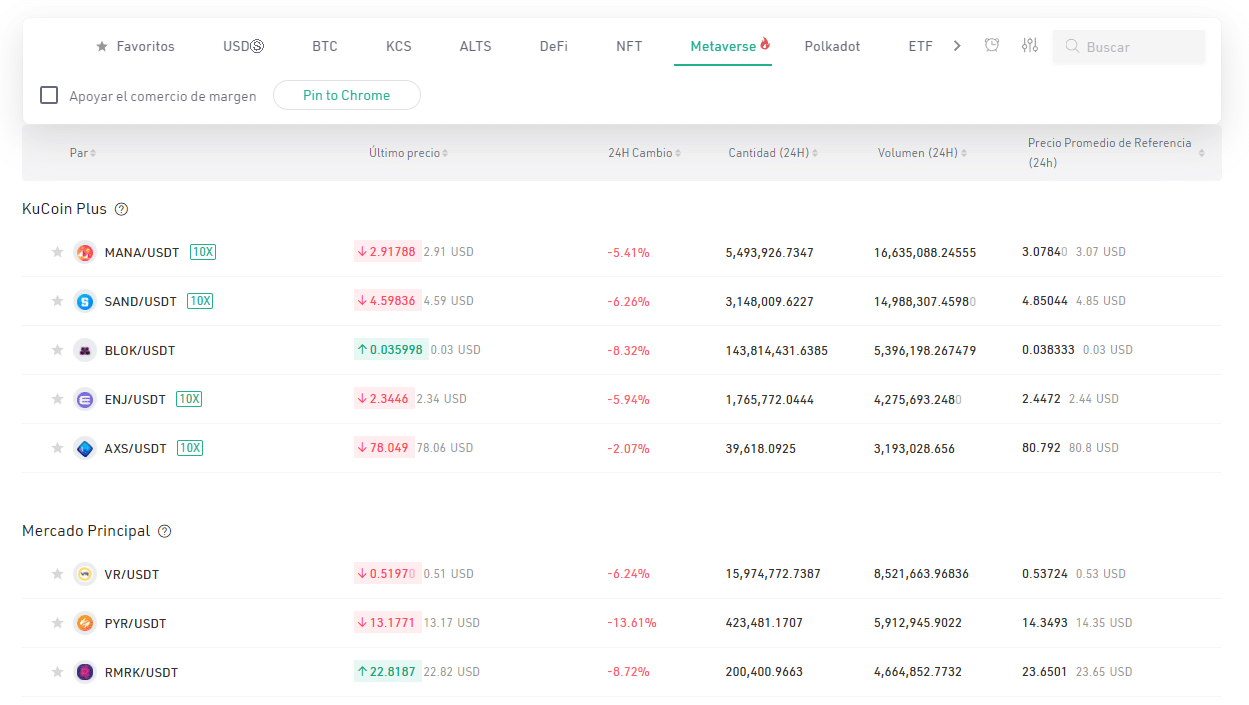Click the MANA coin logo icon
The width and height of the screenshot is (1249, 705).
point(85,252)
